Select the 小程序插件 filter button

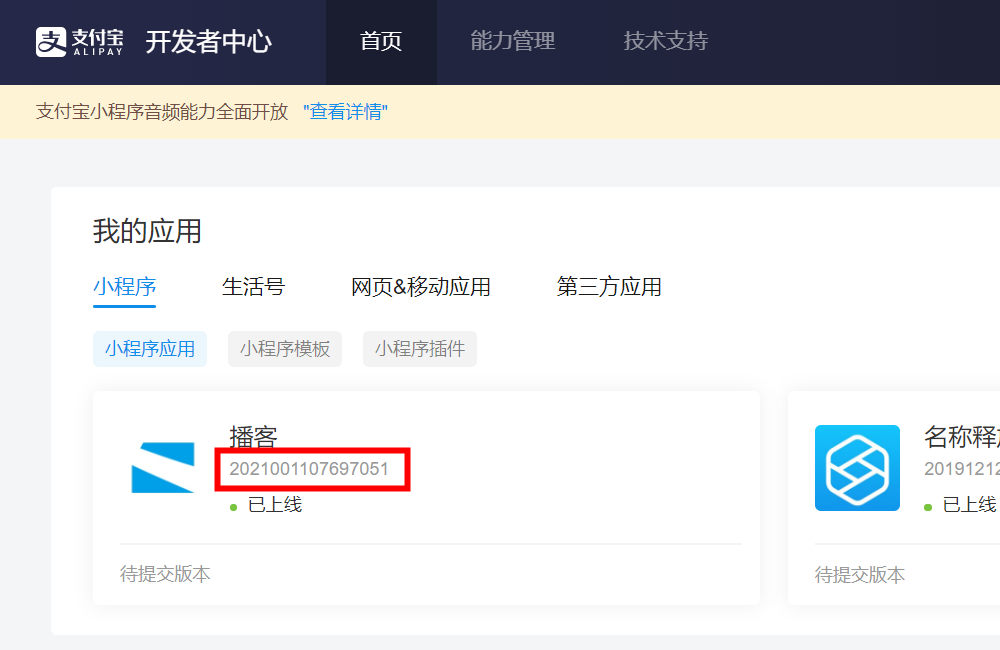pos(420,349)
